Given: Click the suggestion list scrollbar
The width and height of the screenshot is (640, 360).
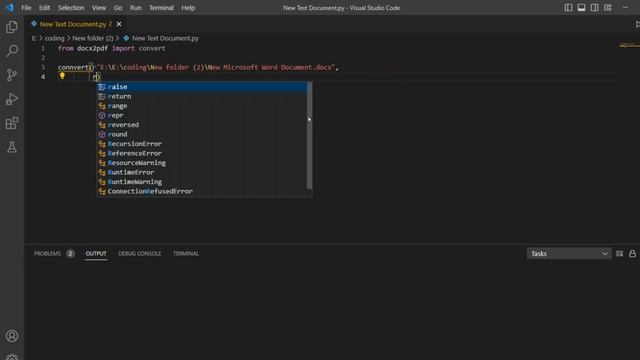Looking at the screenshot, I should (309, 136).
